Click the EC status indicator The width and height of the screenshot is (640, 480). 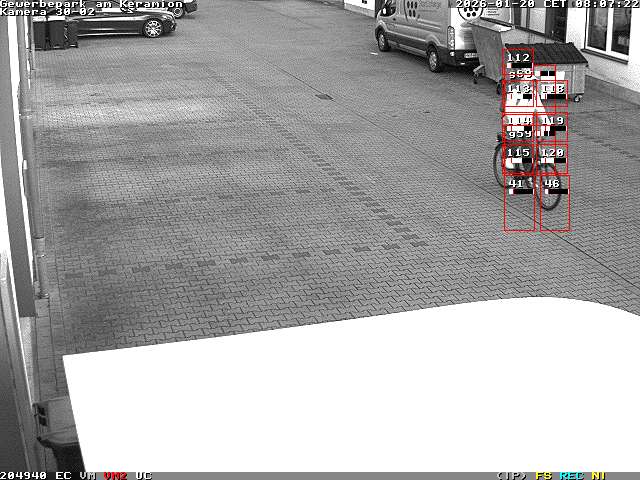coord(63,475)
